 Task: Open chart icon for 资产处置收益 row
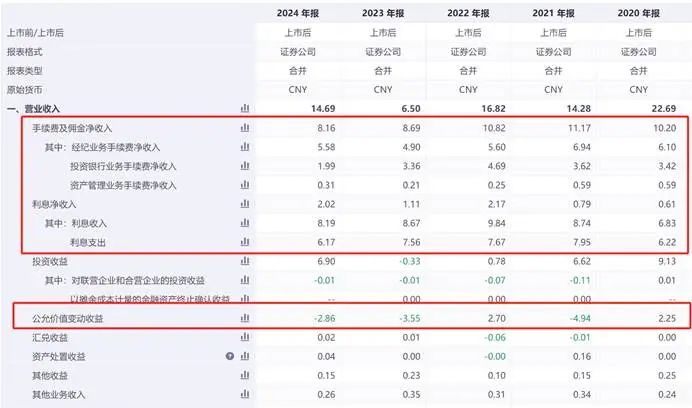click(245, 356)
